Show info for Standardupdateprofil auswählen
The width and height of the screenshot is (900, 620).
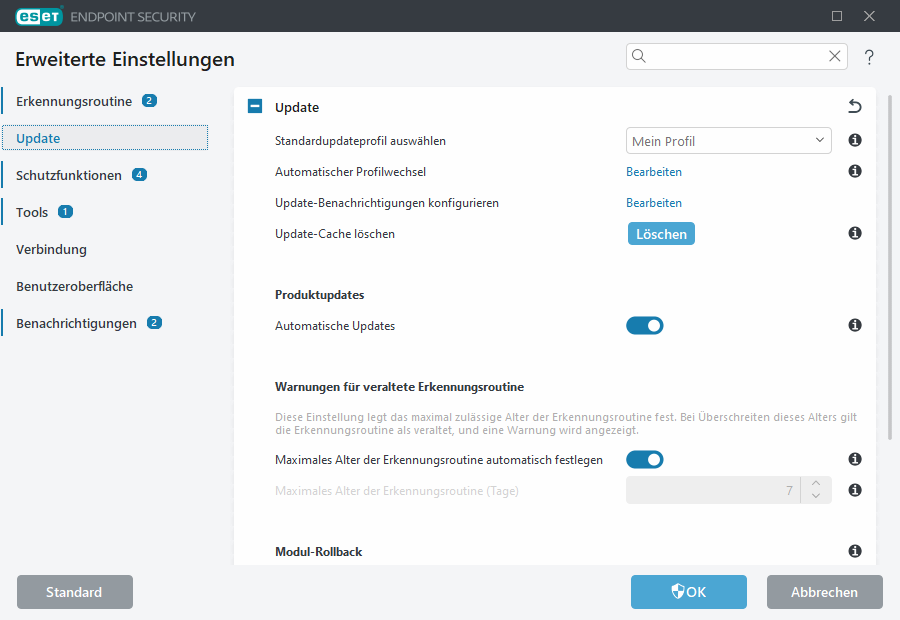point(855,141)
